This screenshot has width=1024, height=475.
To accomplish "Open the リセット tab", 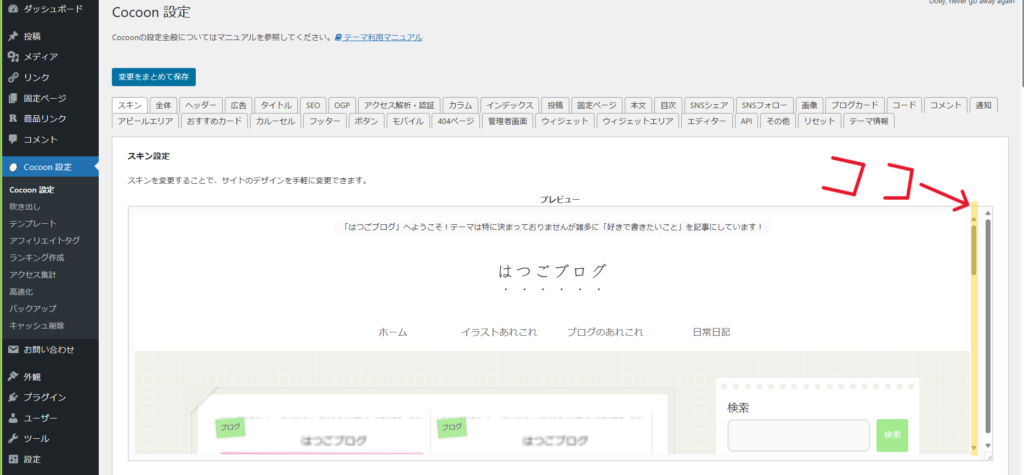I will click(x=820, y=121).
